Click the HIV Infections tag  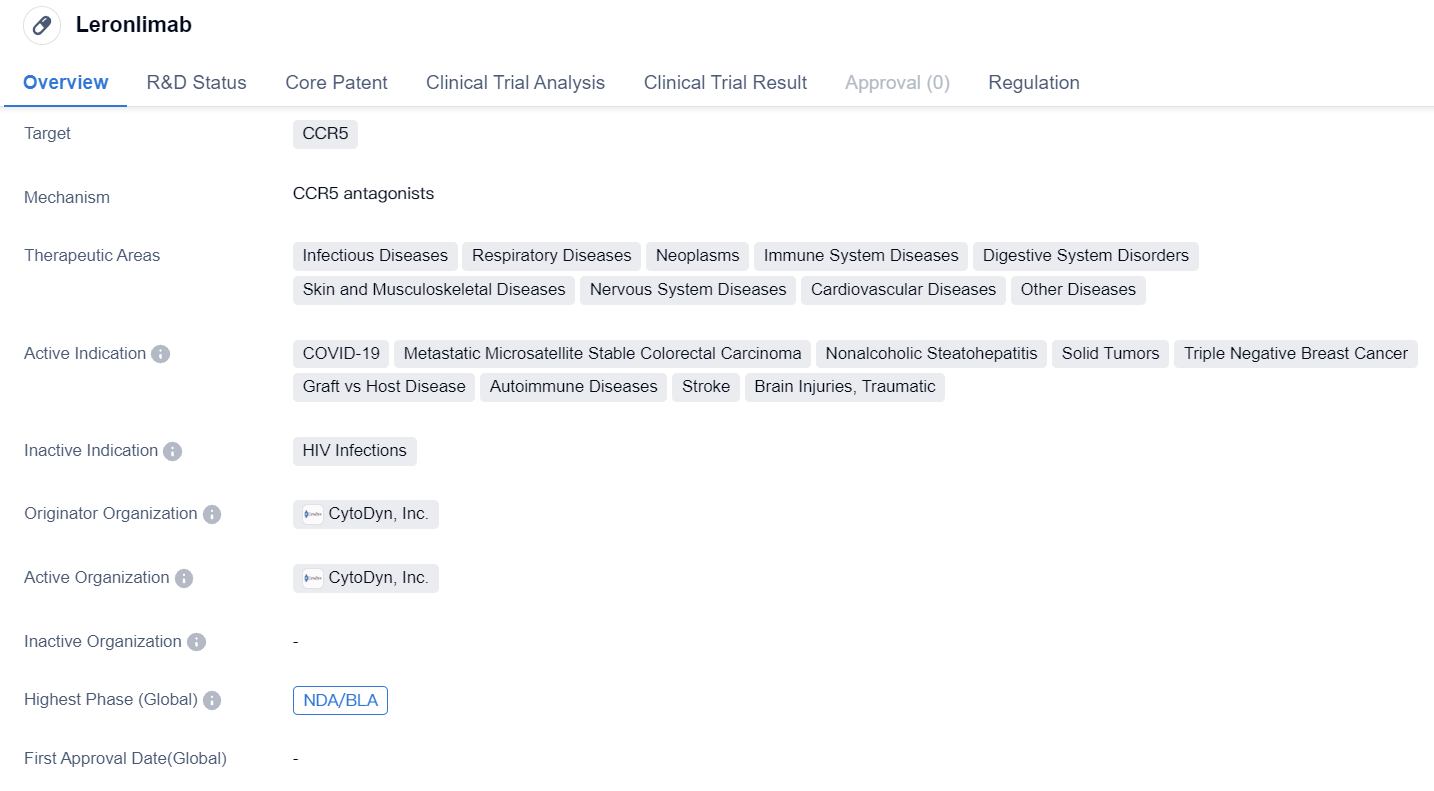354,451
